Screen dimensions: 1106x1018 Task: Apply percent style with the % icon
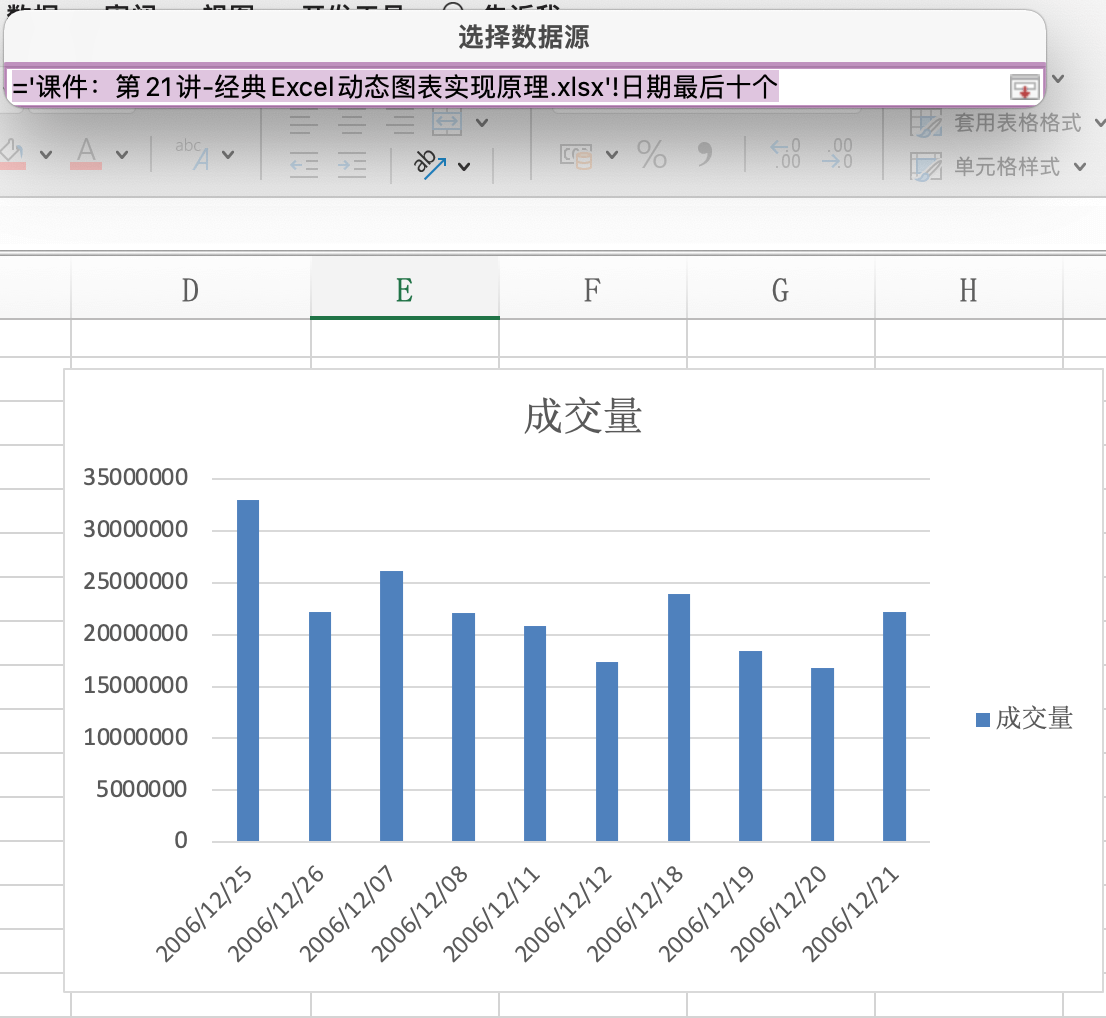click(652, 154)
